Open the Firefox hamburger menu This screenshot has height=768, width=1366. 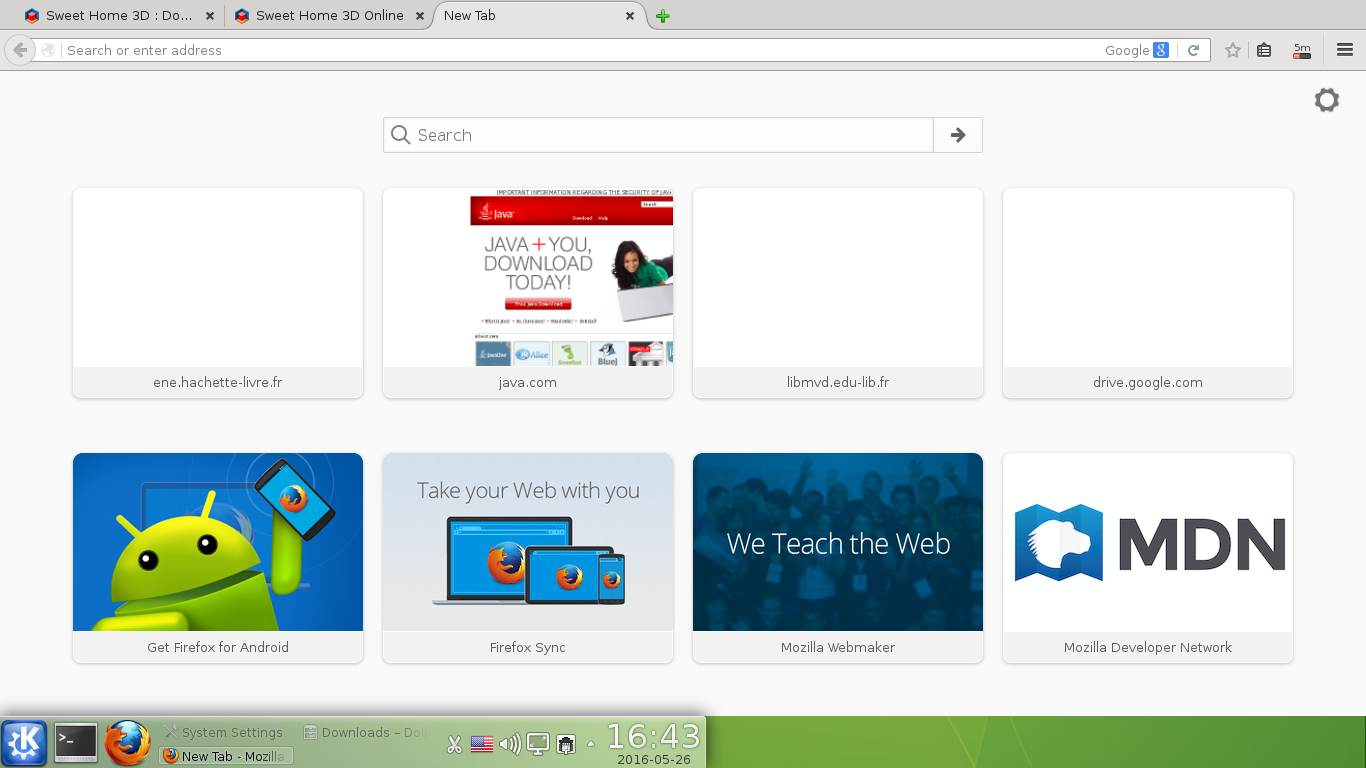point(1345,50)
